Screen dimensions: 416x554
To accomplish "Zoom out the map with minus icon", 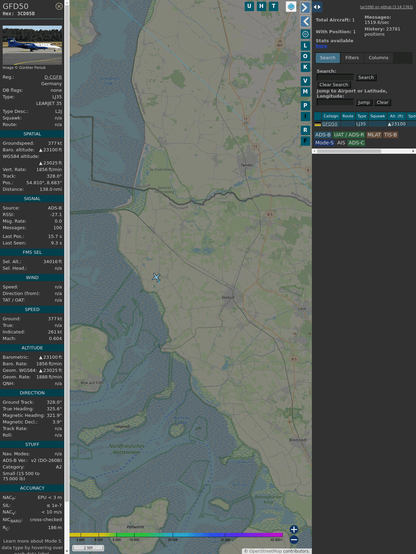I will pos(294,540).
